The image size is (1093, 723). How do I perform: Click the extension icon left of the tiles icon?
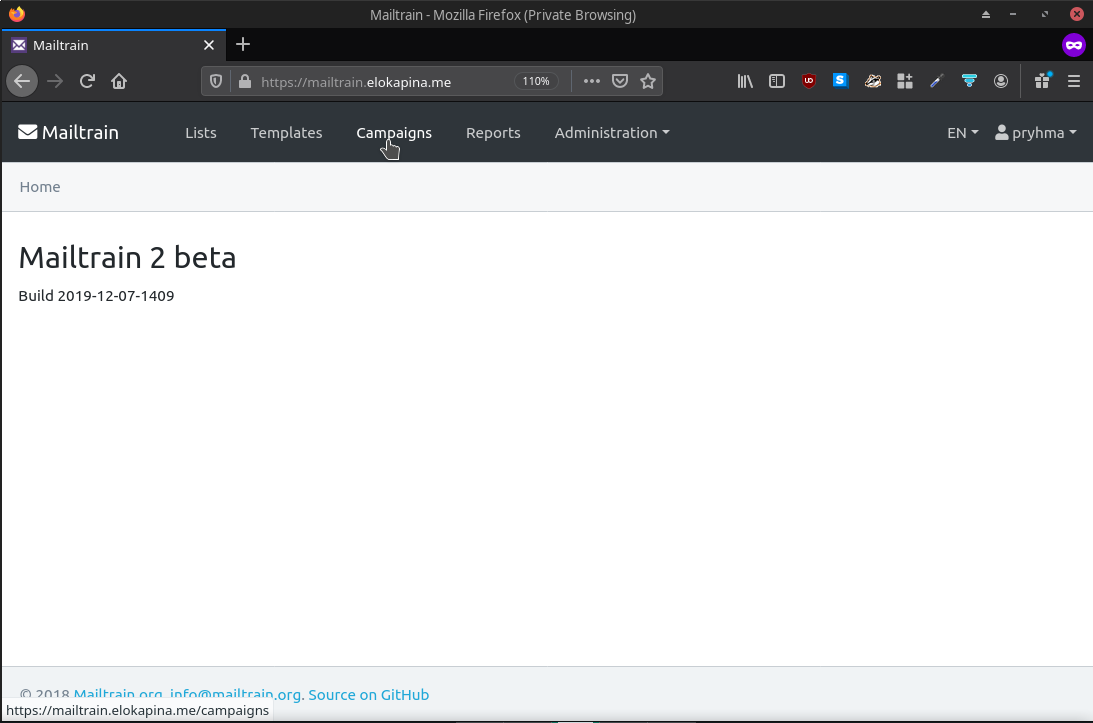click(873, 82)
